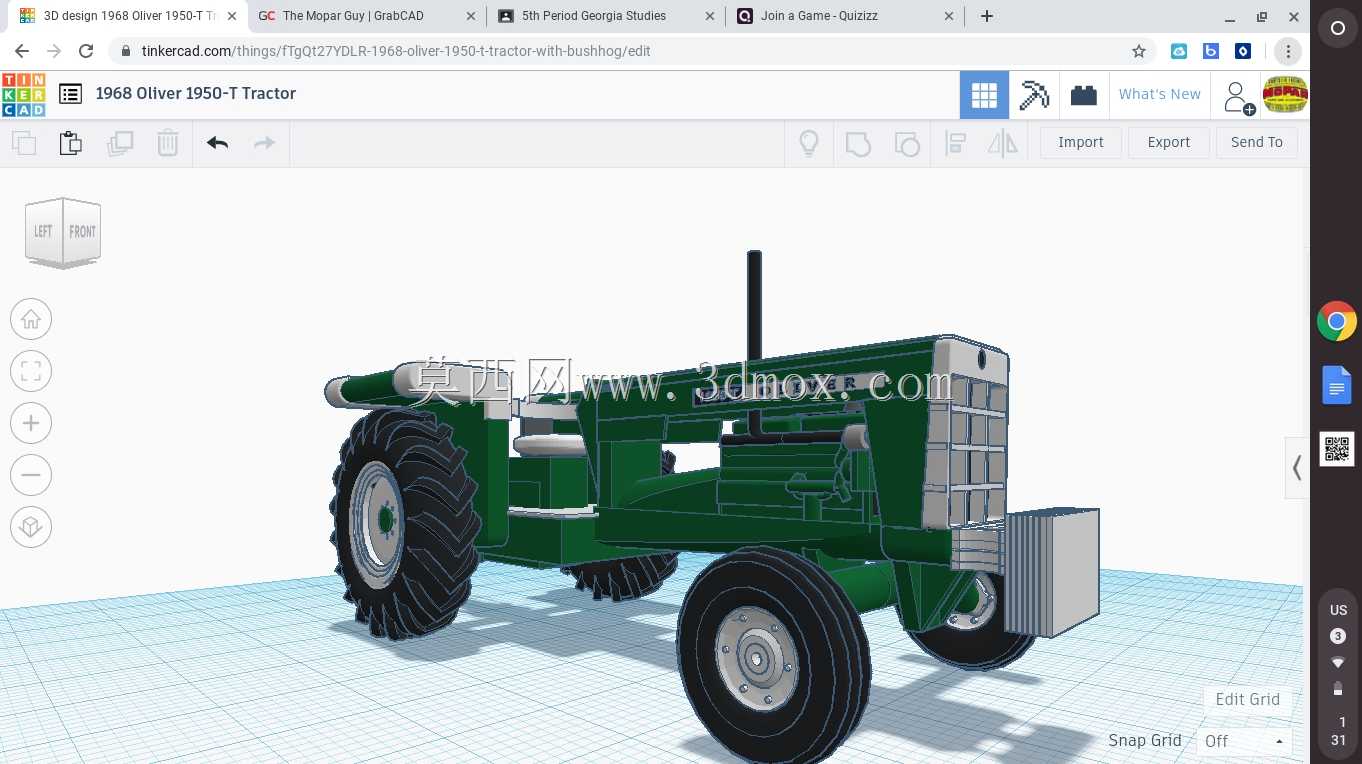Switch to 3D design grid view
Screen dimensions: 1362x764
(x=984, y=95)
